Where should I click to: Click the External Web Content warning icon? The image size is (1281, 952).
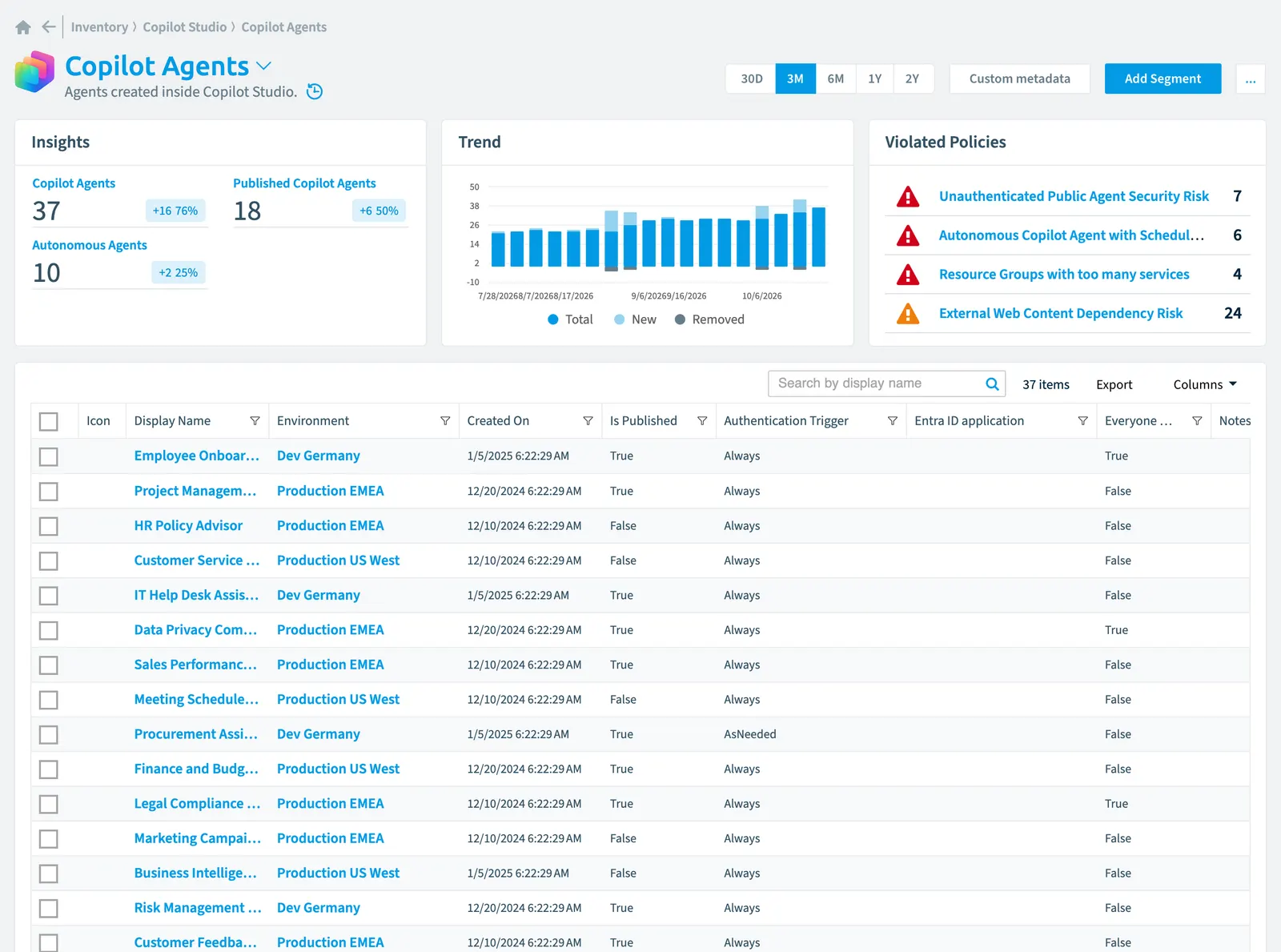(x=908, y=313)
